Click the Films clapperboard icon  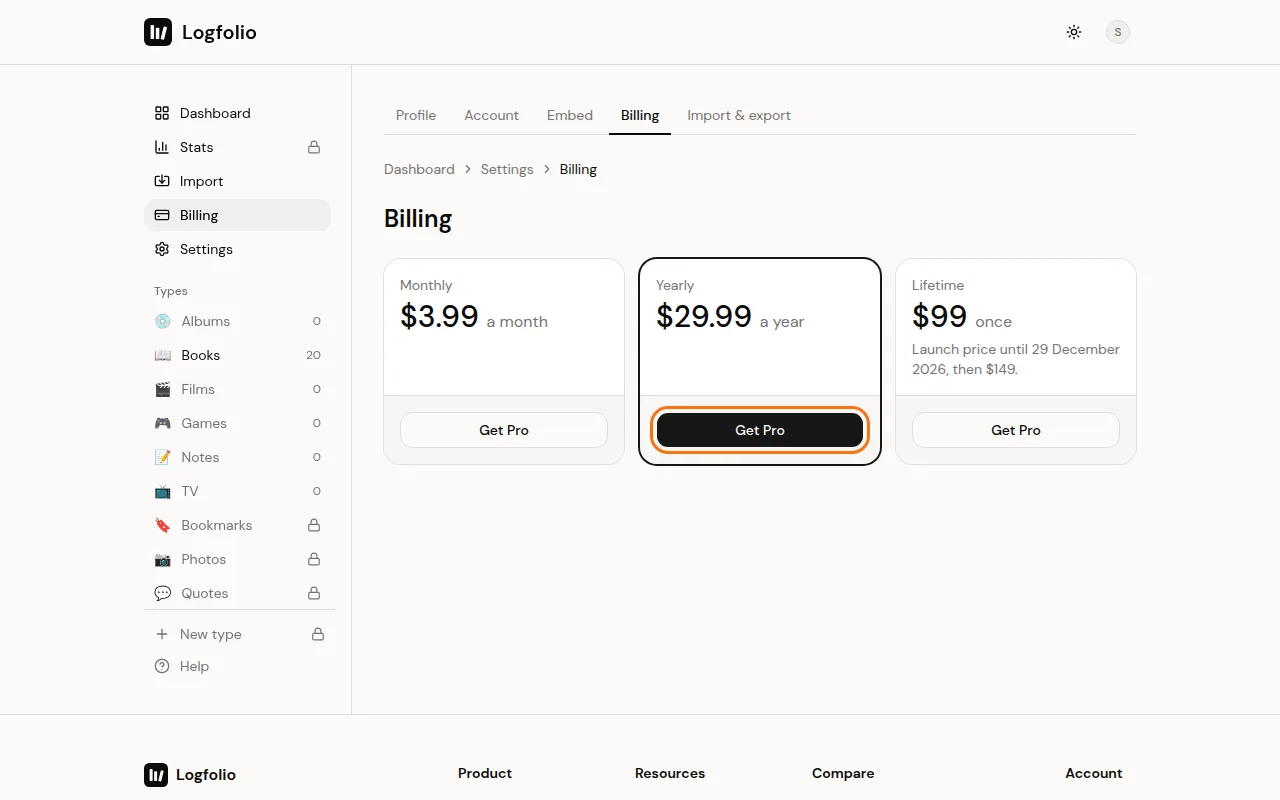[163, 389]
